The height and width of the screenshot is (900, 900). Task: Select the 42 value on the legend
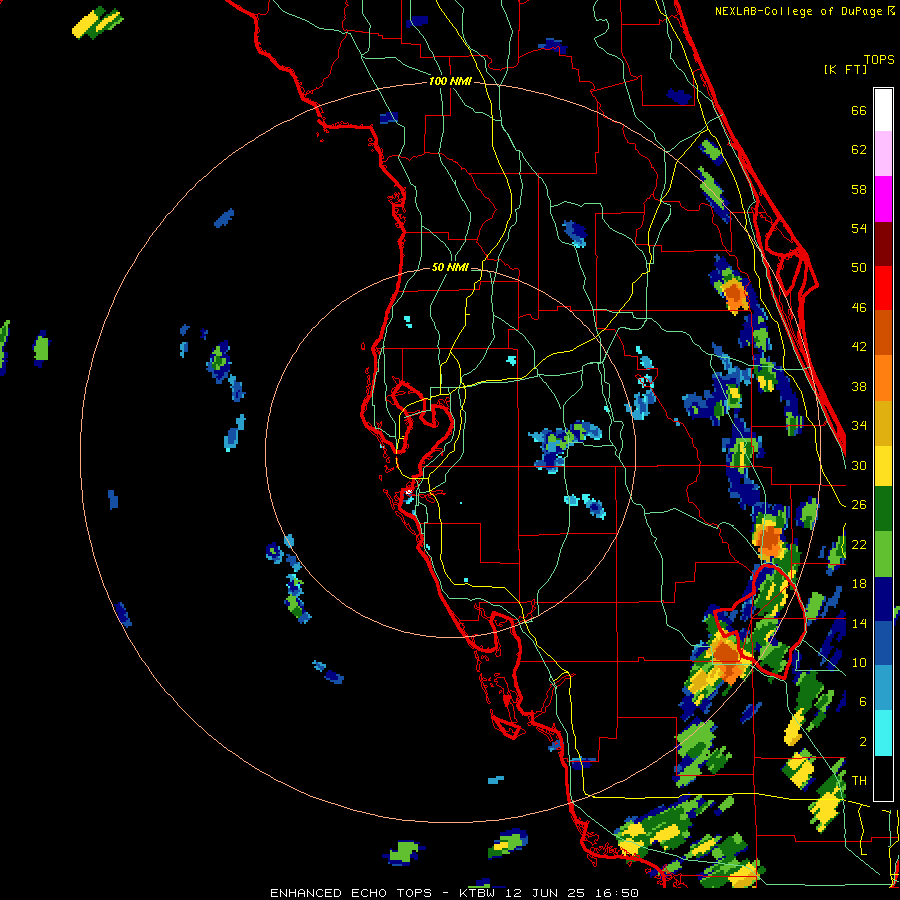[x=859, y=347]
